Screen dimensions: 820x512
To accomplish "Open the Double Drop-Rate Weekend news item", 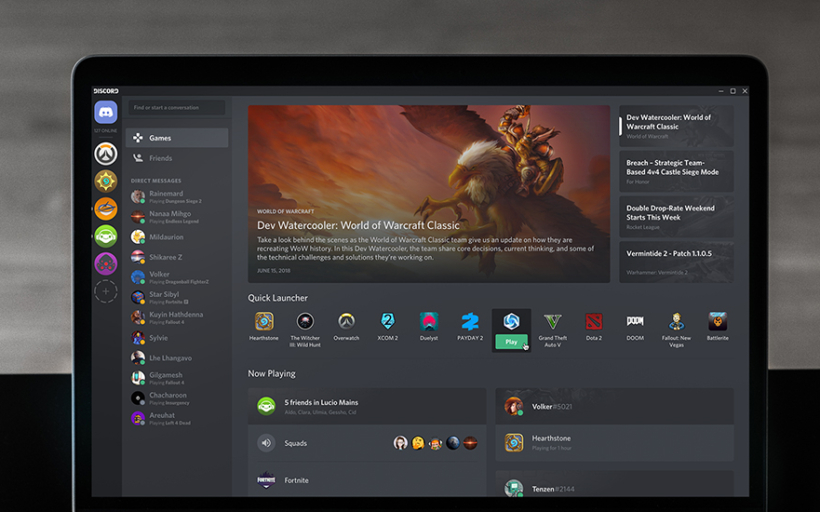I will click(x=676, y=217).
